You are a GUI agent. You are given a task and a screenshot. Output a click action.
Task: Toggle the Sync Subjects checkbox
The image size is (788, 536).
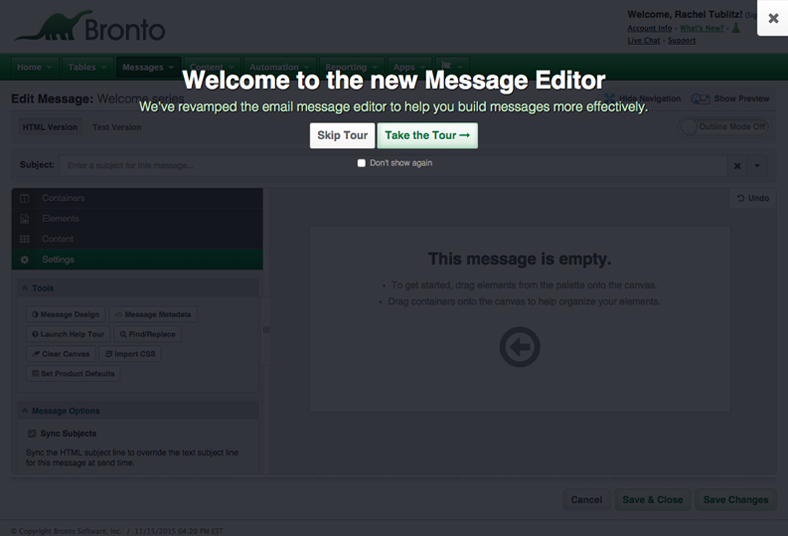click(x=32, y=434)
